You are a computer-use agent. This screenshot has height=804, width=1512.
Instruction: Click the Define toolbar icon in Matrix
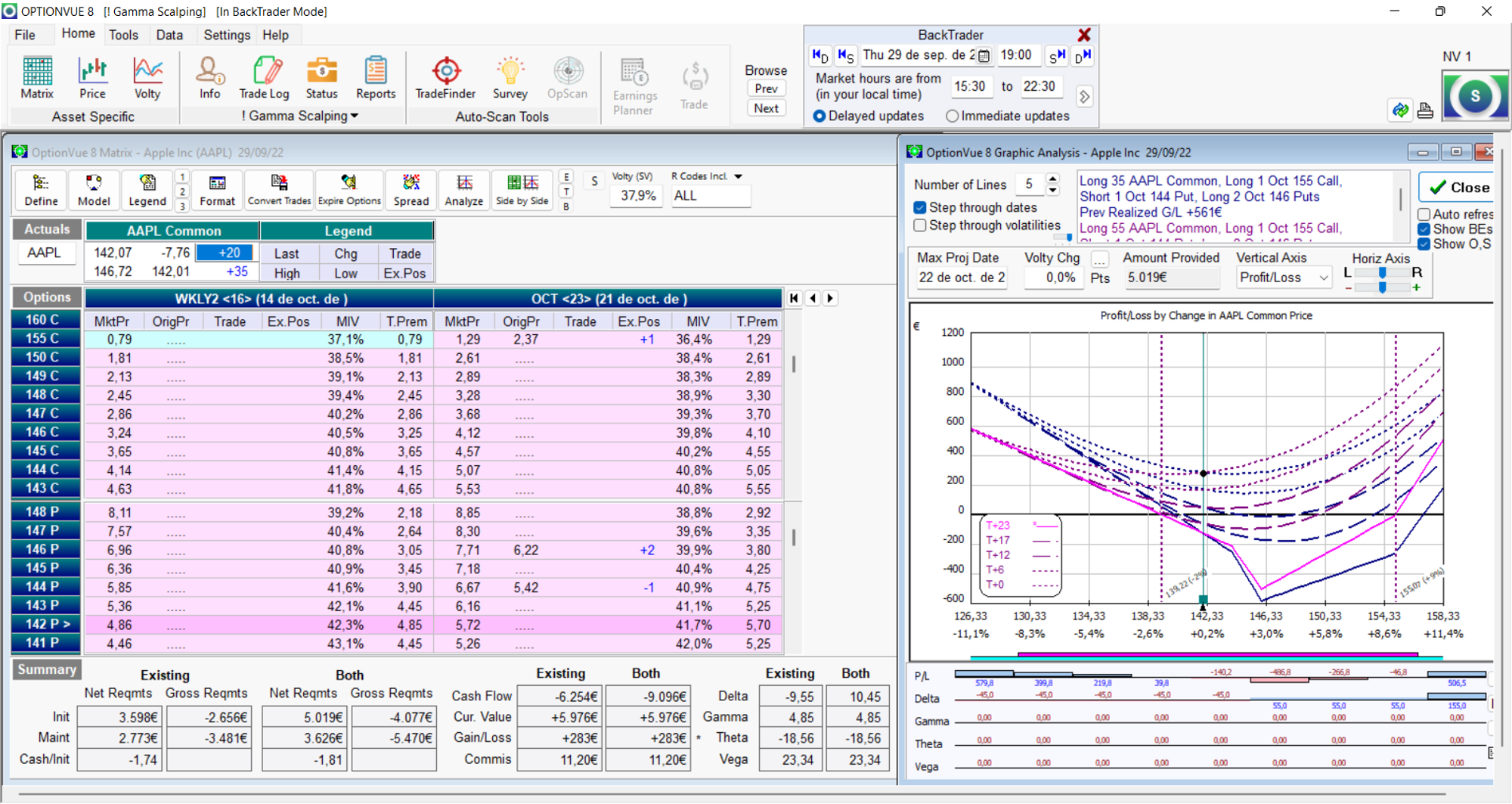[x=41, y=190]
